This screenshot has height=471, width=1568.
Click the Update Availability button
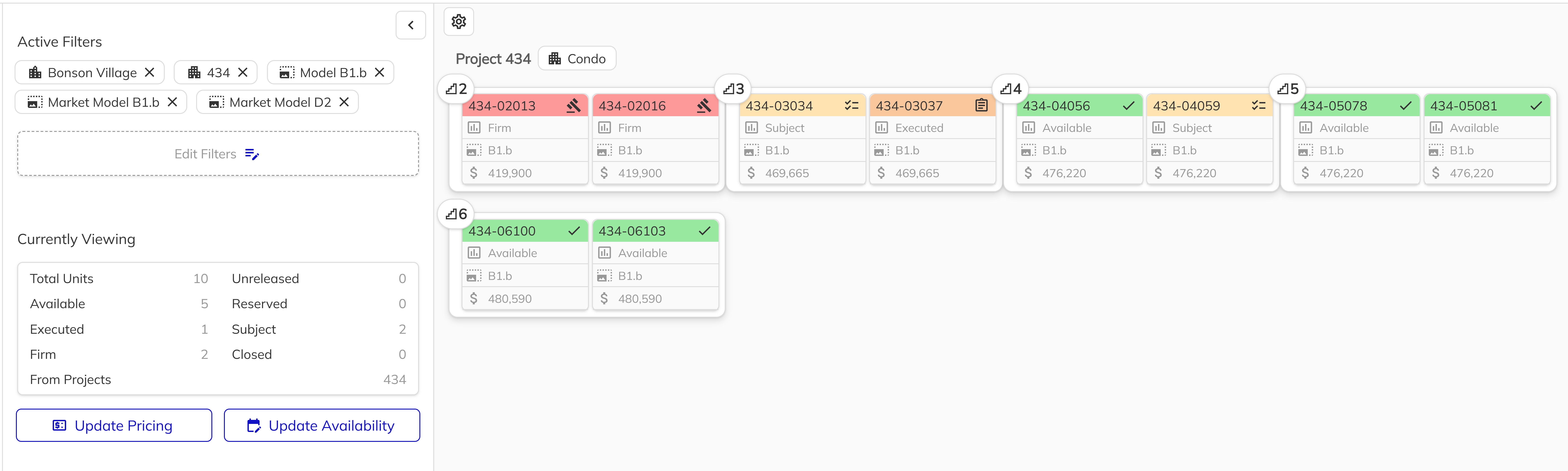(x=321, y=425)
